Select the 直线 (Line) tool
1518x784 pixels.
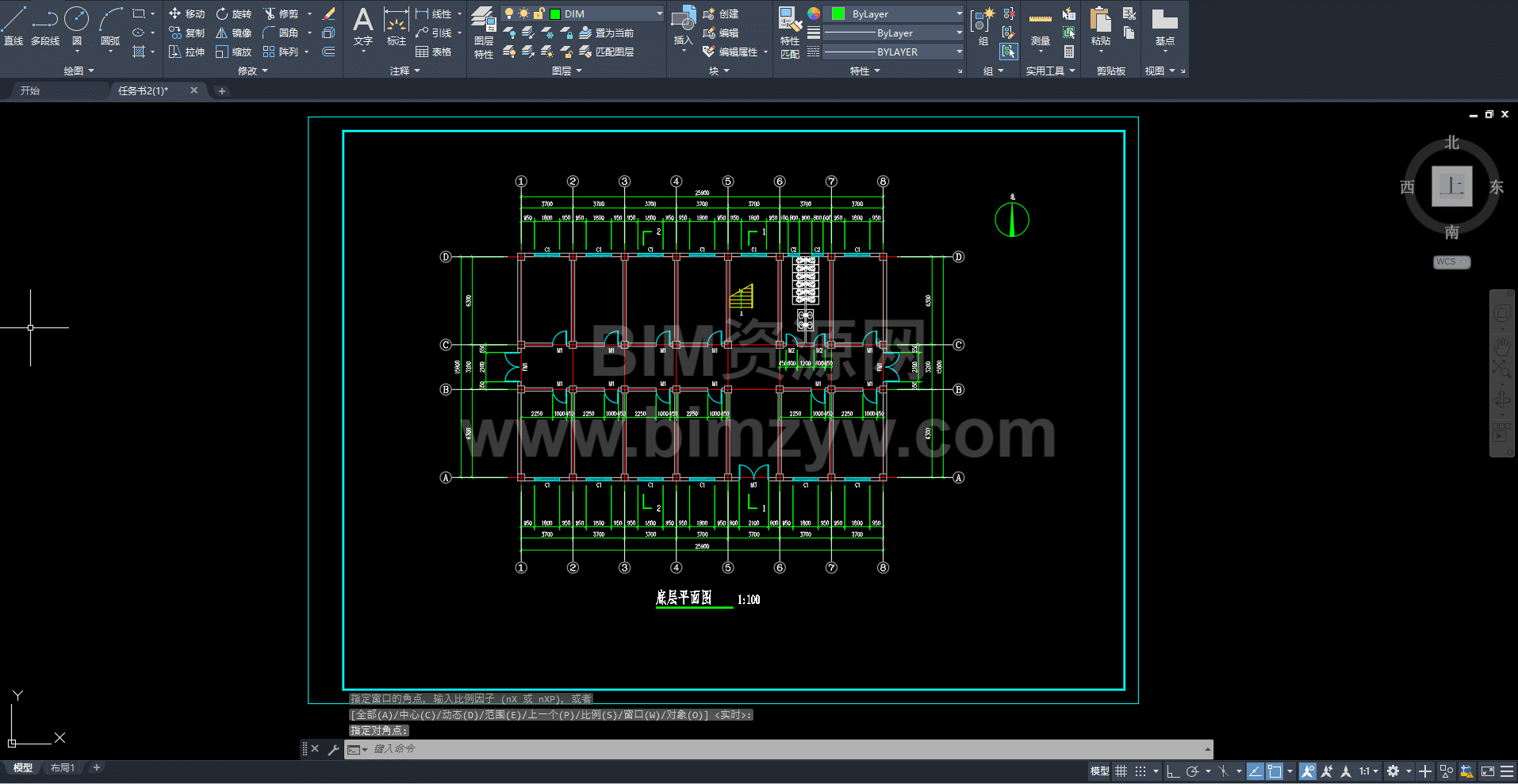[x=14, y=26]
